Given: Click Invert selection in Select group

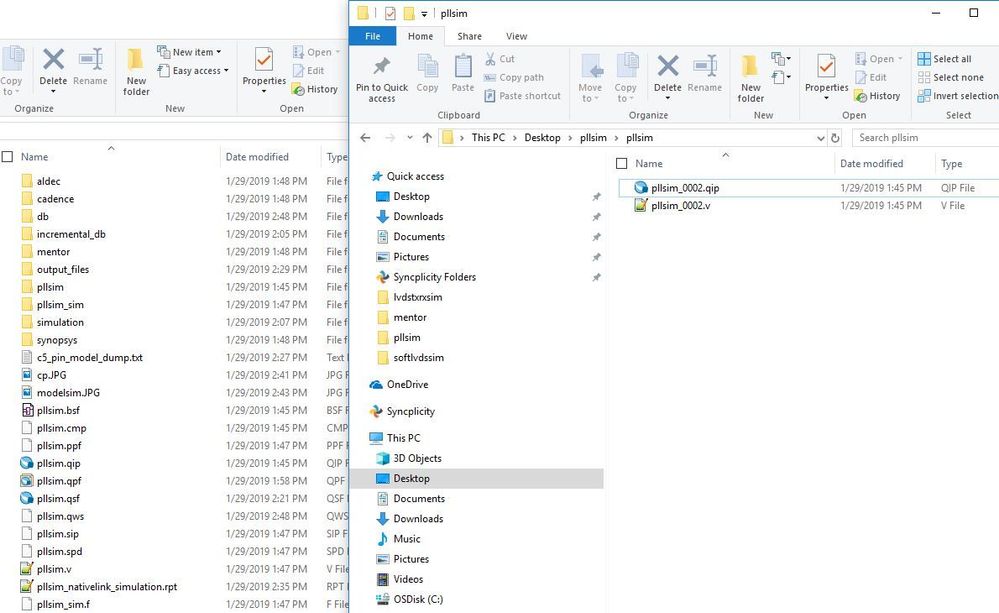Looking at the screenshot, I should point(958,96).
